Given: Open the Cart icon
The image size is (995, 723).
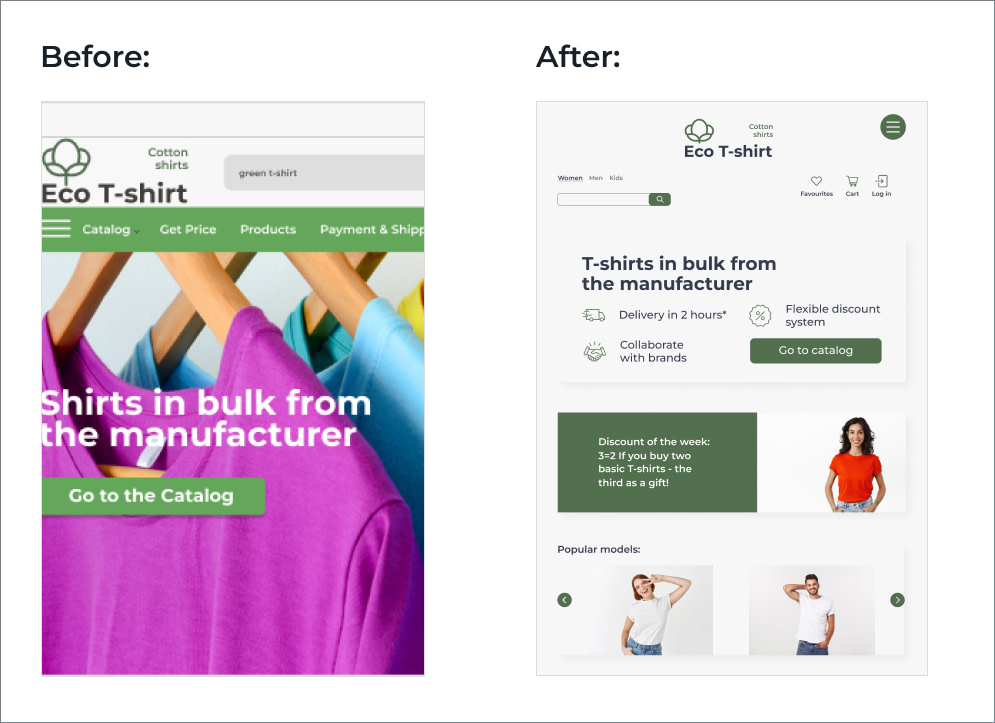Looking at the screenshot, I should pos(852,181).
